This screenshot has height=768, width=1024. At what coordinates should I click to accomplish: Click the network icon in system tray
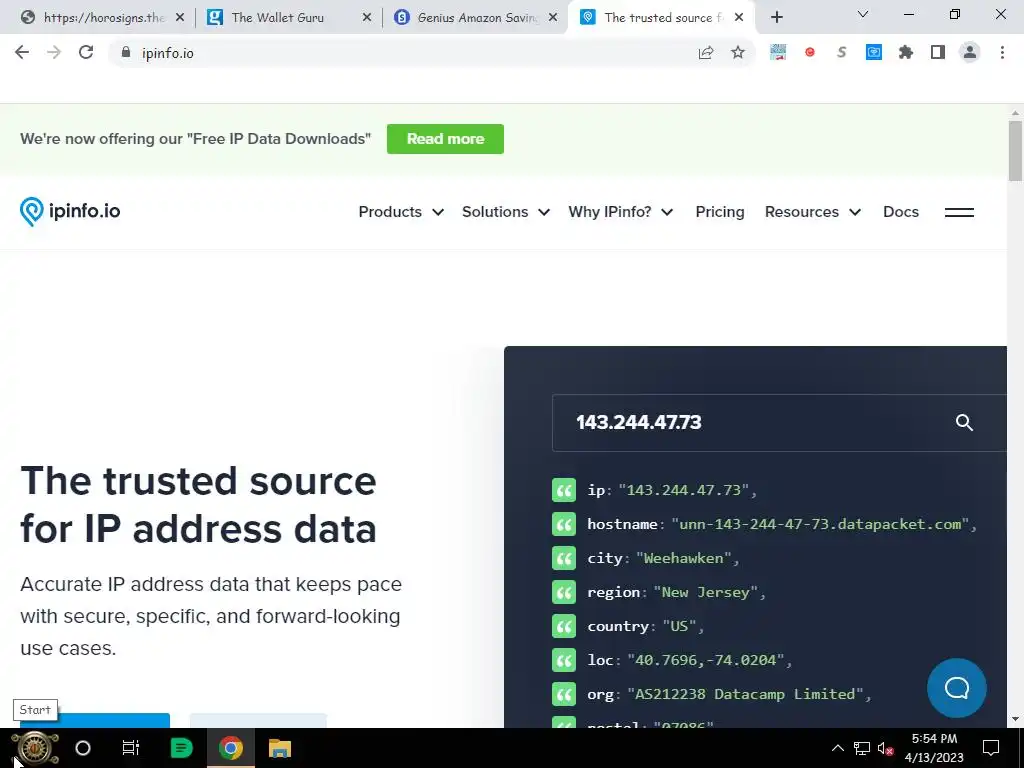tap(861, 748)
